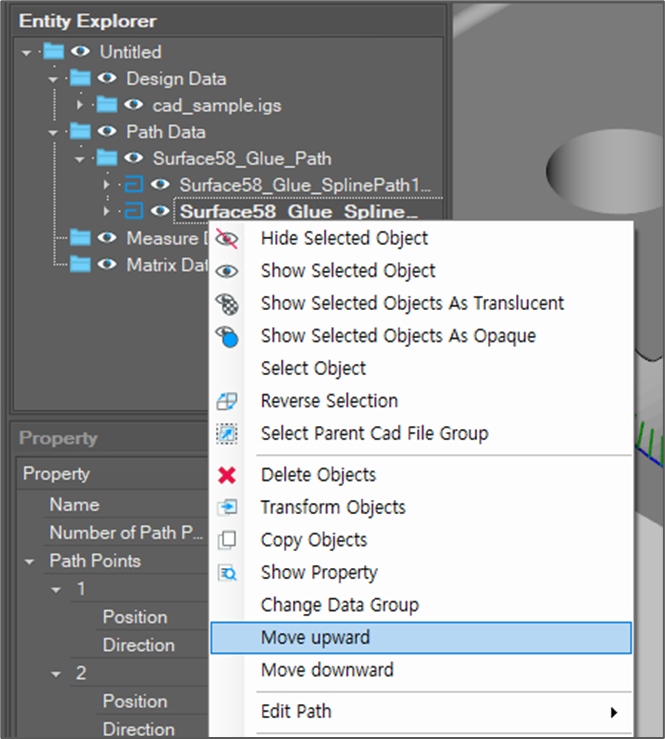This screenshot has height=739, width=665.
Task: Select the Surface58_Glue_Path folder in tree
Action: pyautogui.click(x=241, y=158)
